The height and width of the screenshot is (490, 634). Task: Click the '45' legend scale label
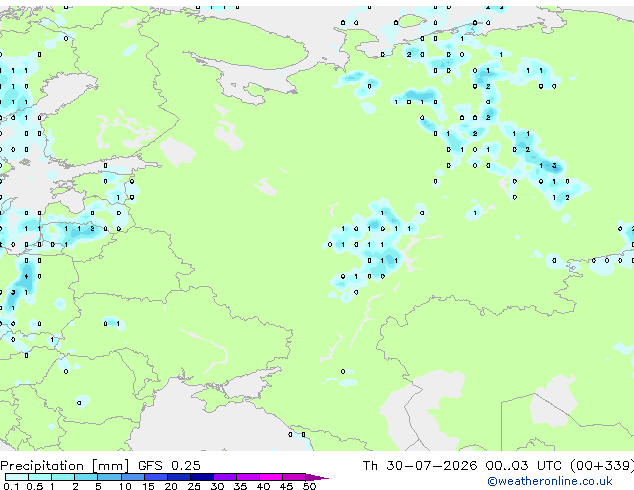click(286, 486)
